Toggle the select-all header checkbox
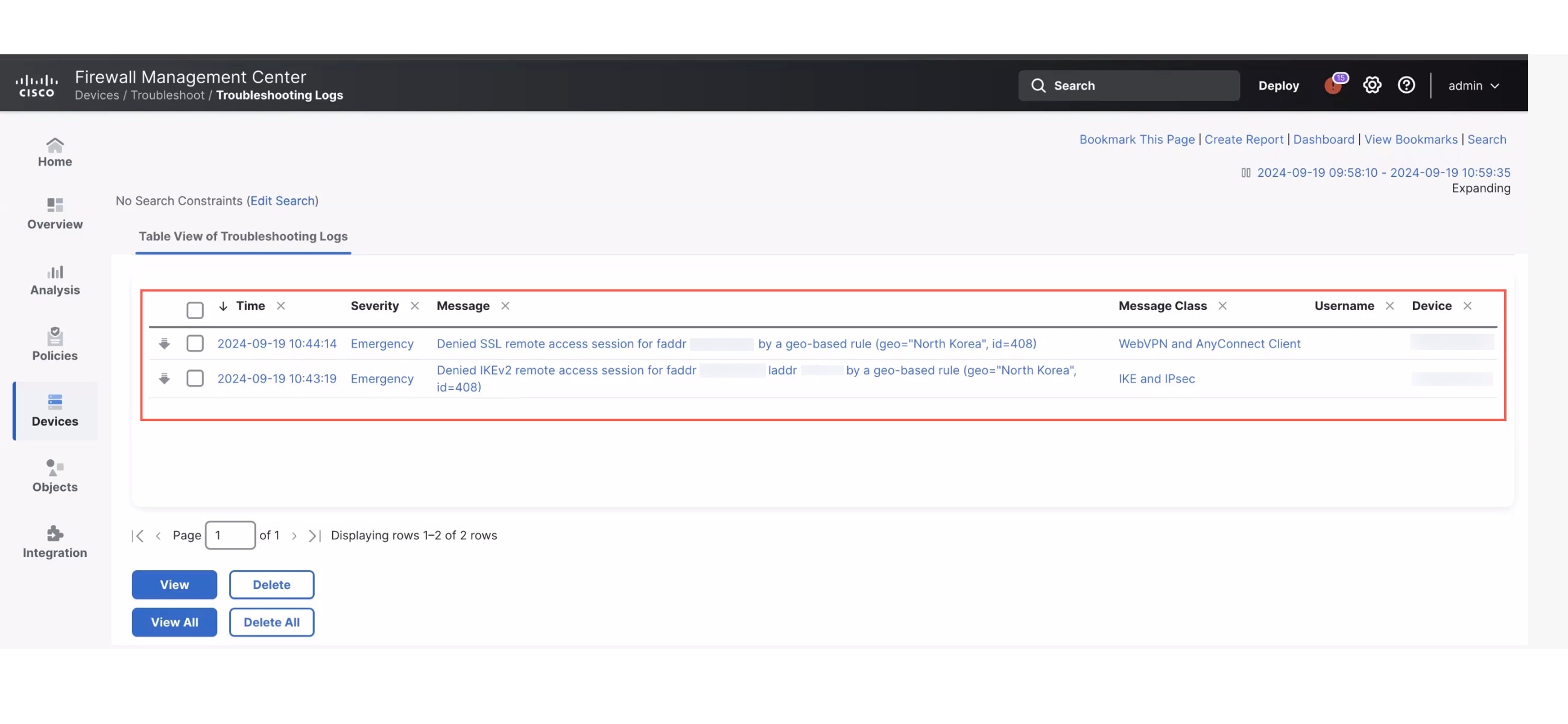Screen dimensions: 1568x724 pyautogui.click(x=195, y=310)
